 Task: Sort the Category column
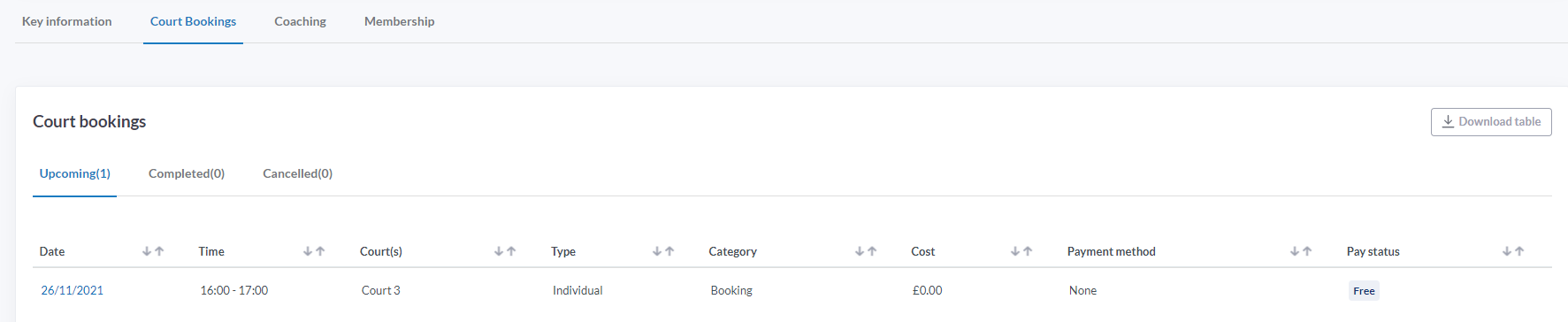click(866, 251)
